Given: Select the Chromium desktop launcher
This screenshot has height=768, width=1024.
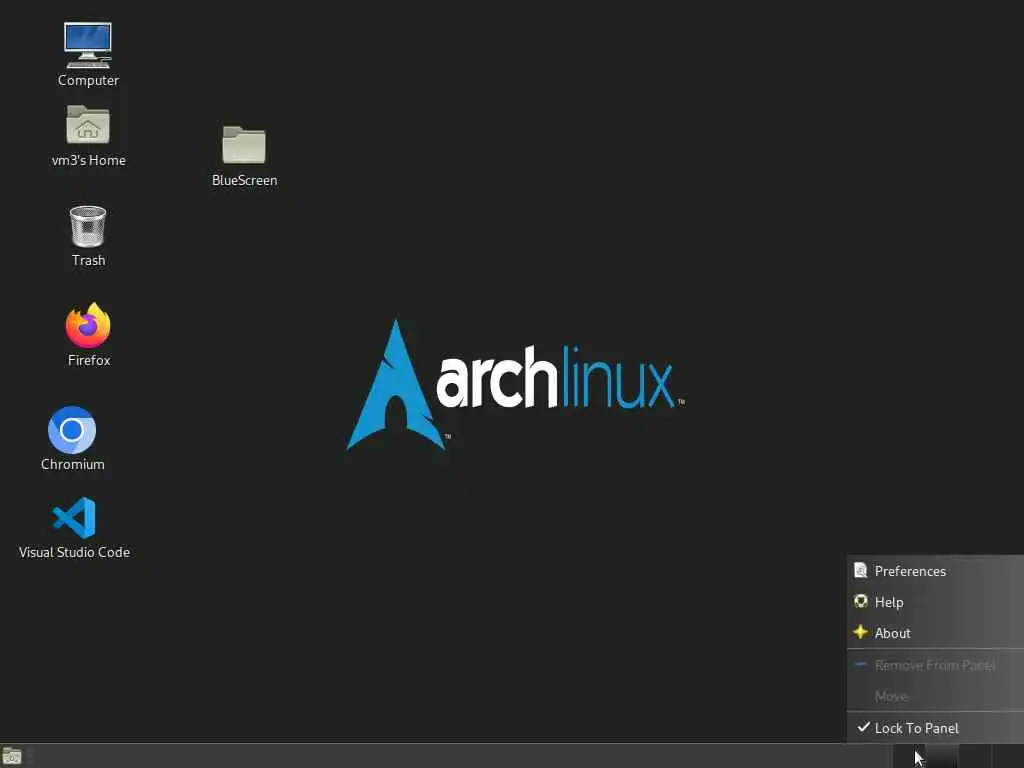Looking at the screenshot, I should pos(72,438).
